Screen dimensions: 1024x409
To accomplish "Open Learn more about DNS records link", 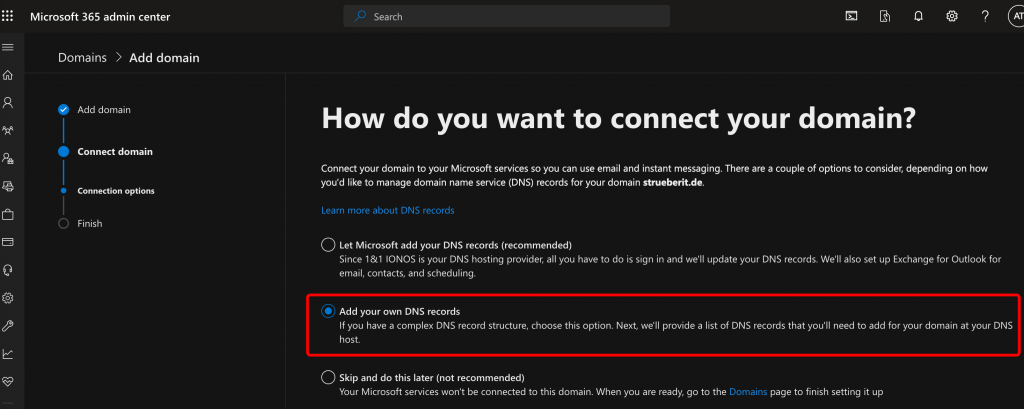I will (387, 211).
